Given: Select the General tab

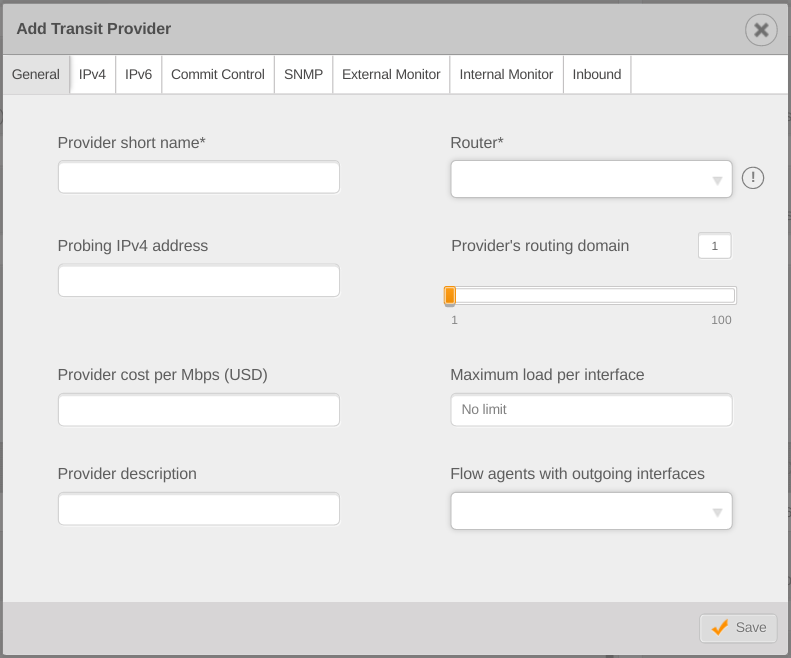Looking at the screenshot, I should tap(36, 75).
